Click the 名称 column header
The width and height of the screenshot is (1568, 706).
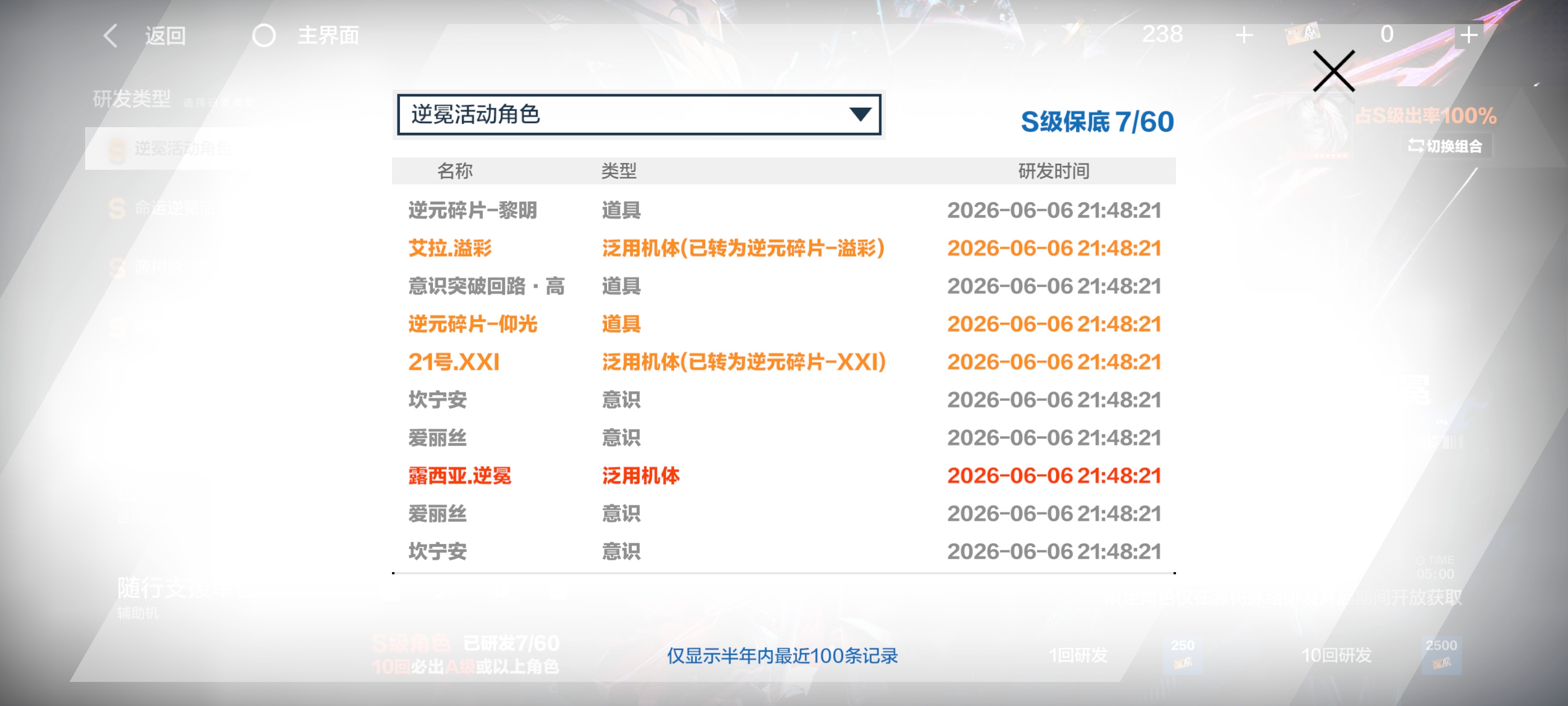(x=455, y=171)
